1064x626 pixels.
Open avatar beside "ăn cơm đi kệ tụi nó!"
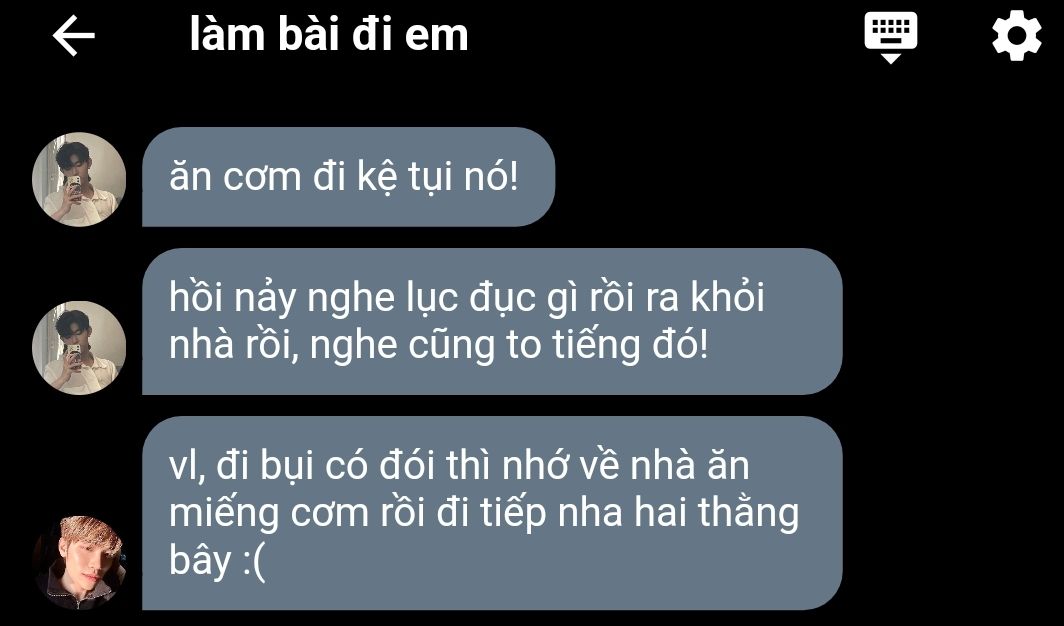click(x=79, y=179)
